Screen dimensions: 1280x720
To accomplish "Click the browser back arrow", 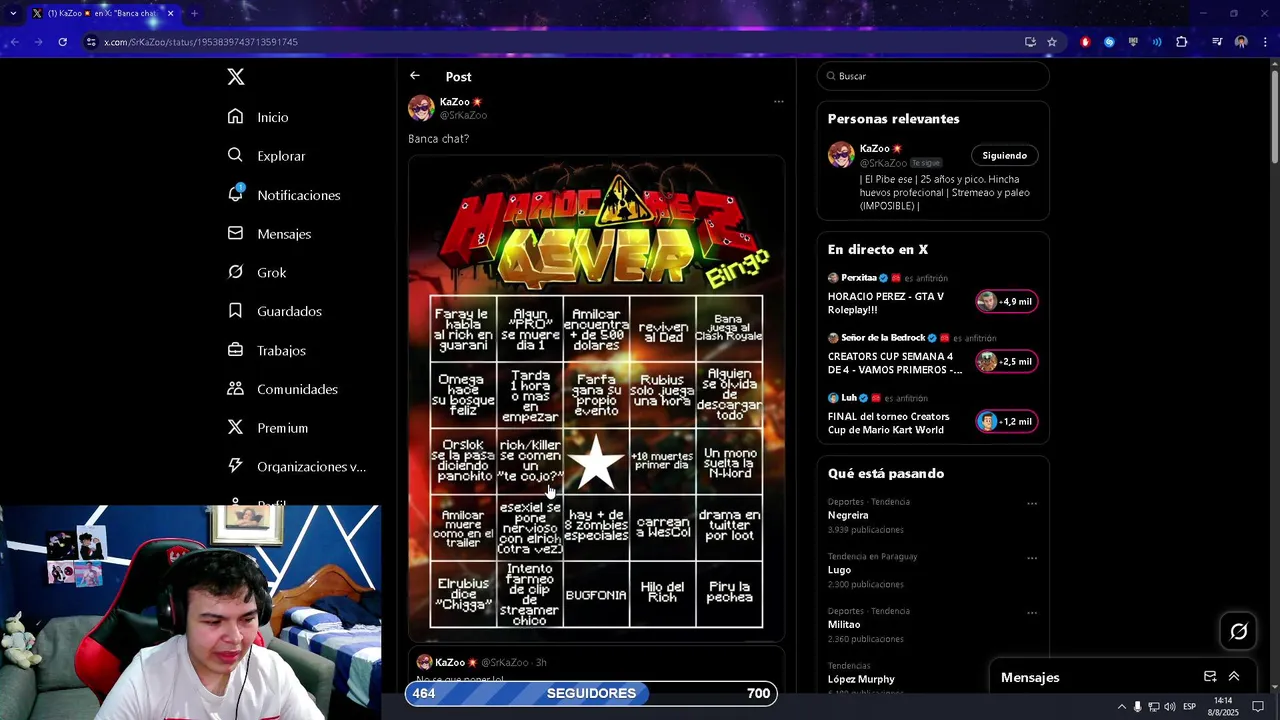I will tap(14, 42).
